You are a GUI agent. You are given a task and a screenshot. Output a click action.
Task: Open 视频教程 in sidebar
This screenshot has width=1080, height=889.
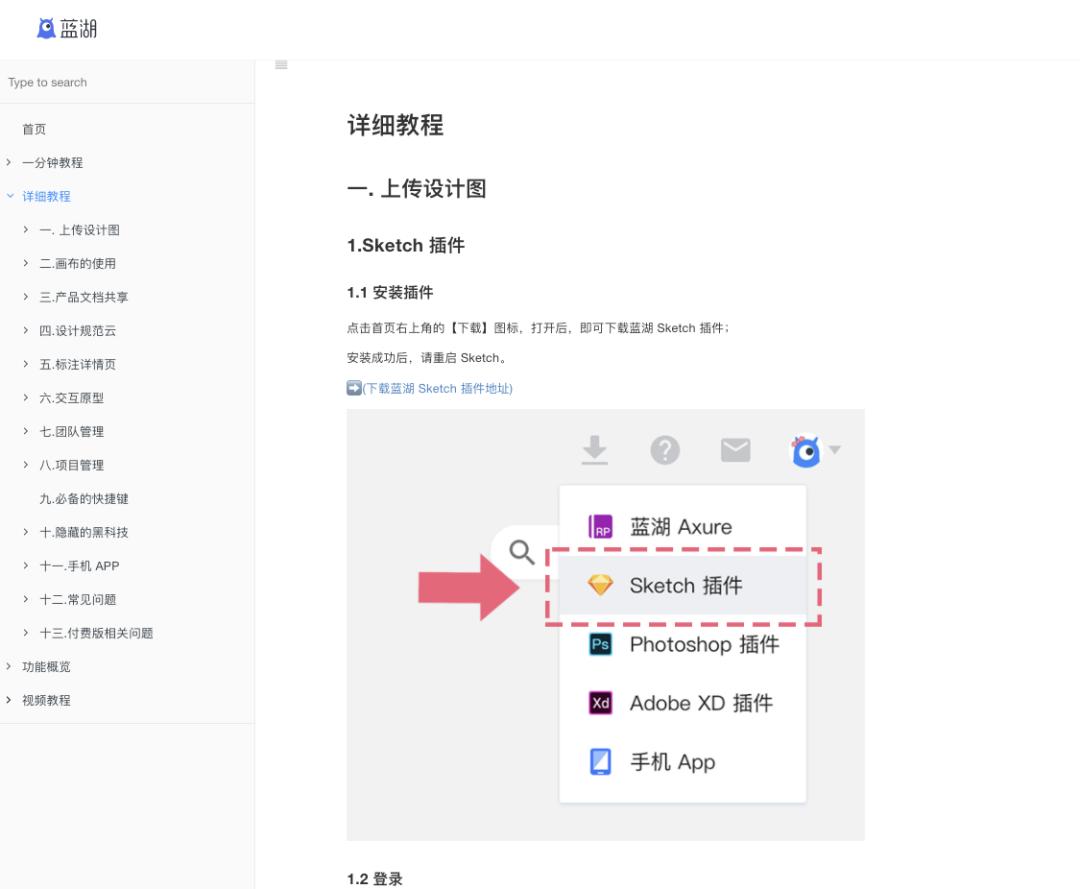point(46,700)
